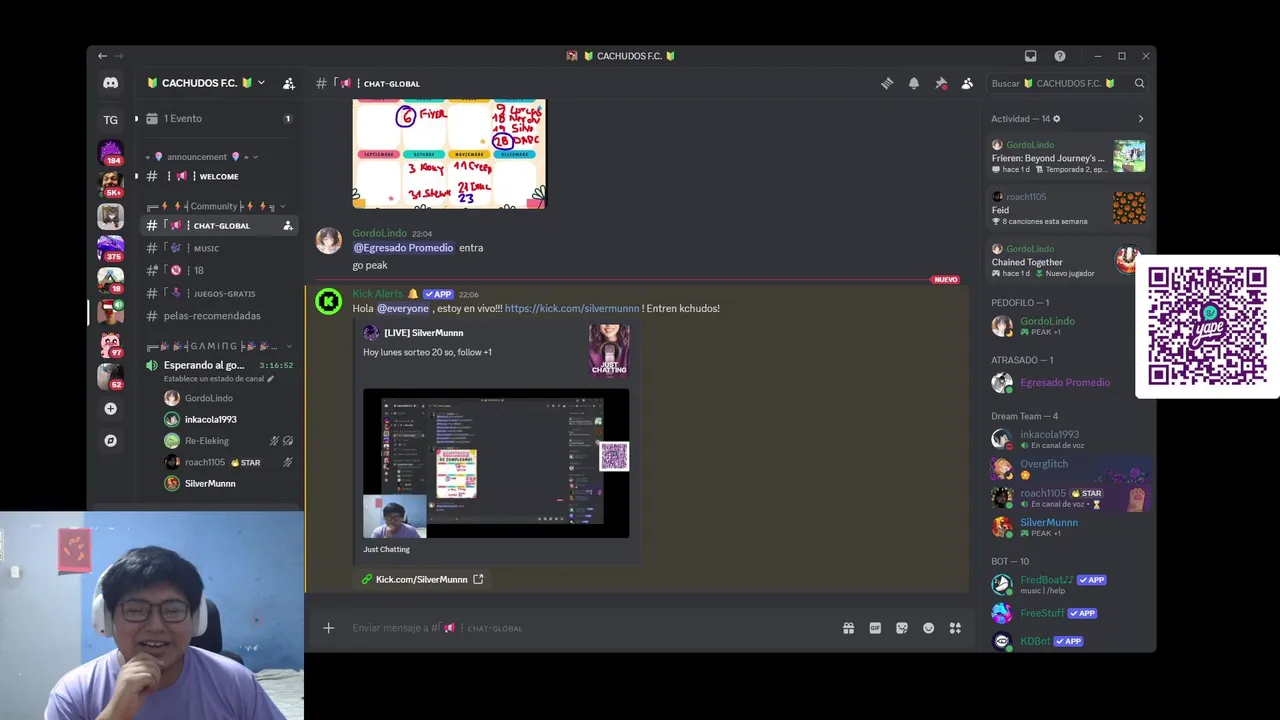1280x720 pixels.
Task: Show pinned messages pin icon
Action: [x=940, y=84]
